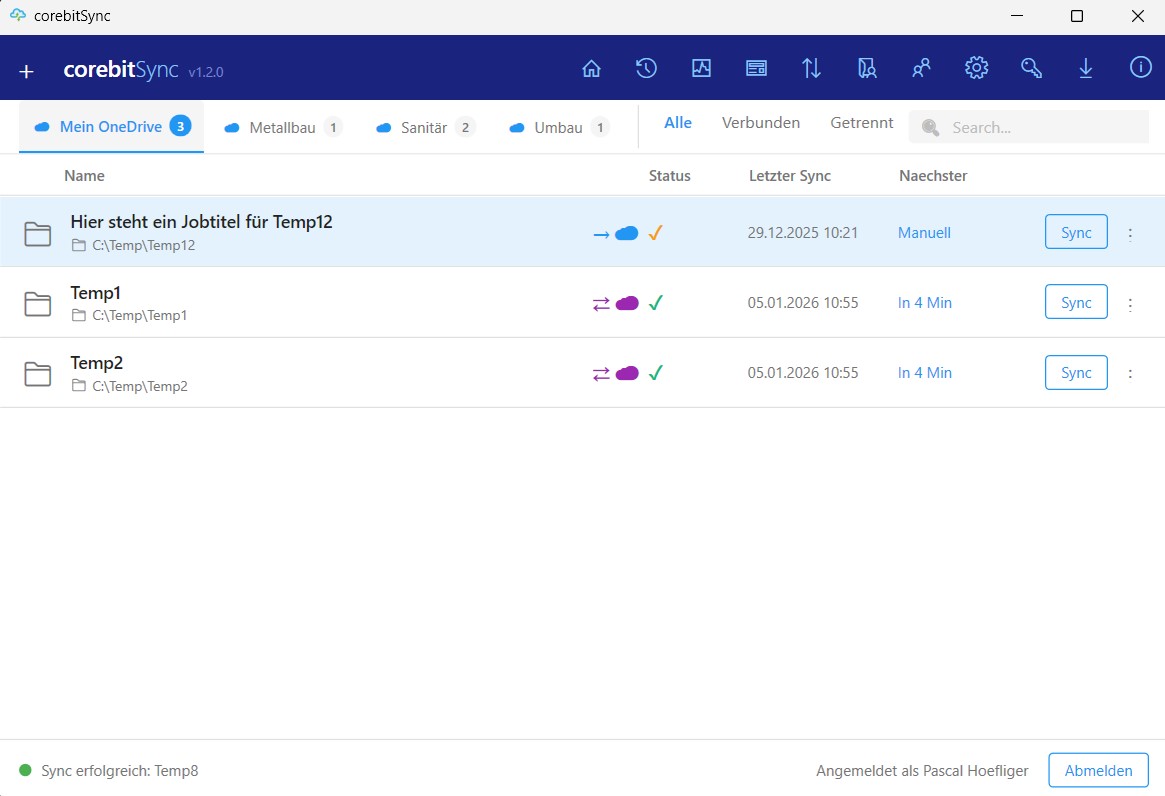The height and width of the screenshot is (796, 1165).
Task: Open settings gear icon
Action: (976, 68)
